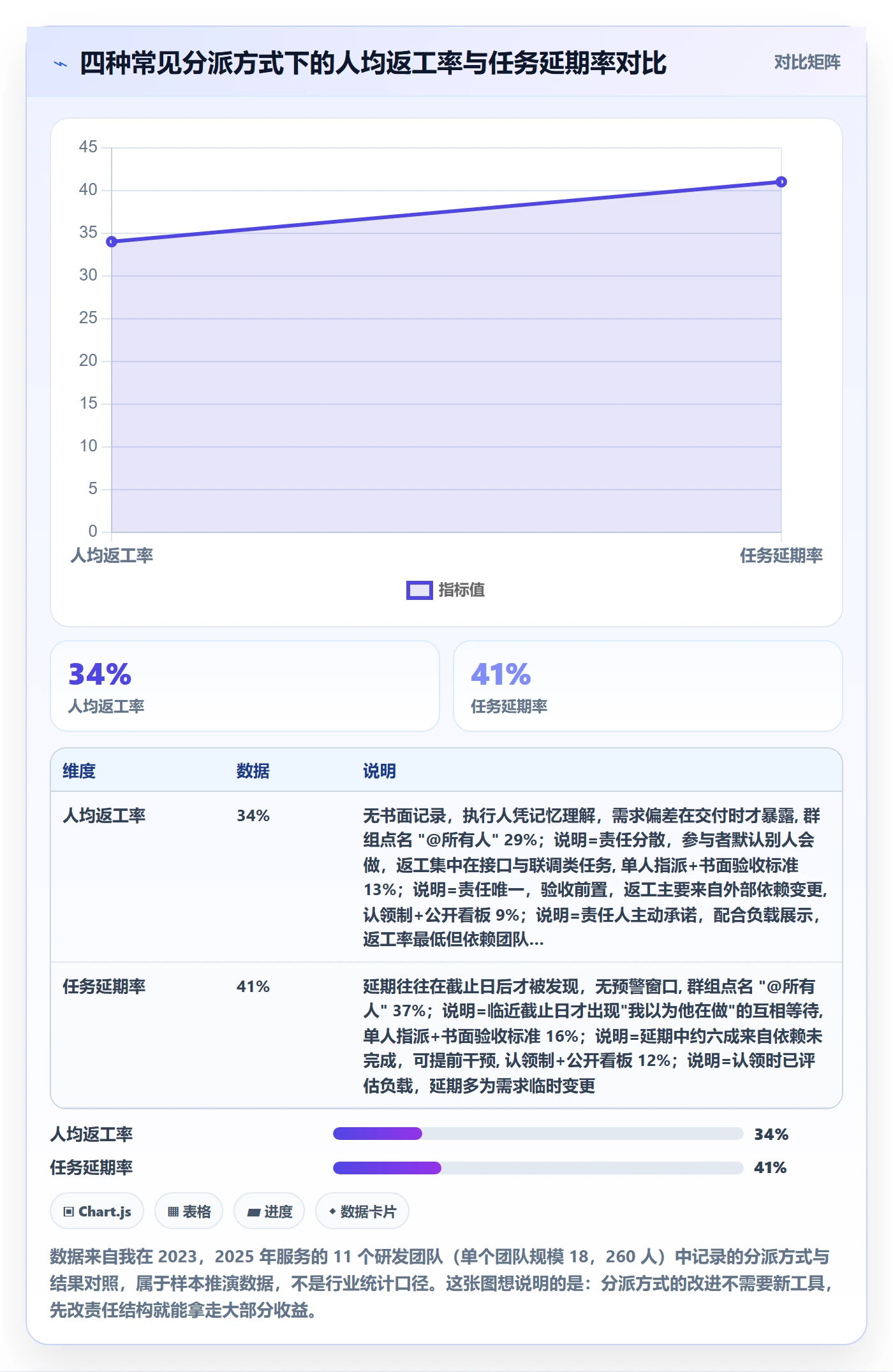The width and height of the screenshot is (893, 1372).
Task: Click the 说明 column header
Action: 380,771
